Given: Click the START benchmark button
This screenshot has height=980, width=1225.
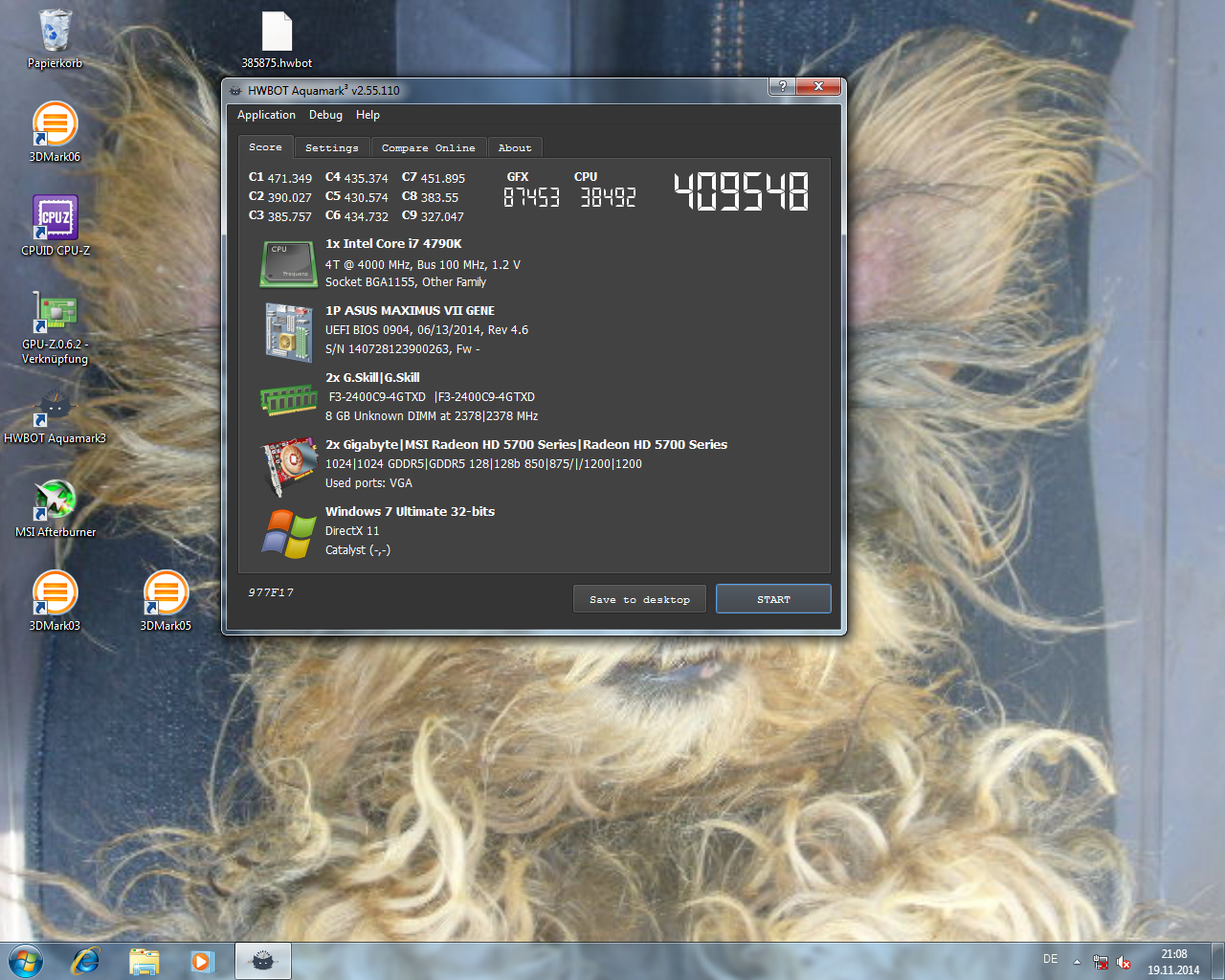Looking at the screenshot, I should pyautogui.click(x=773, y=599).
